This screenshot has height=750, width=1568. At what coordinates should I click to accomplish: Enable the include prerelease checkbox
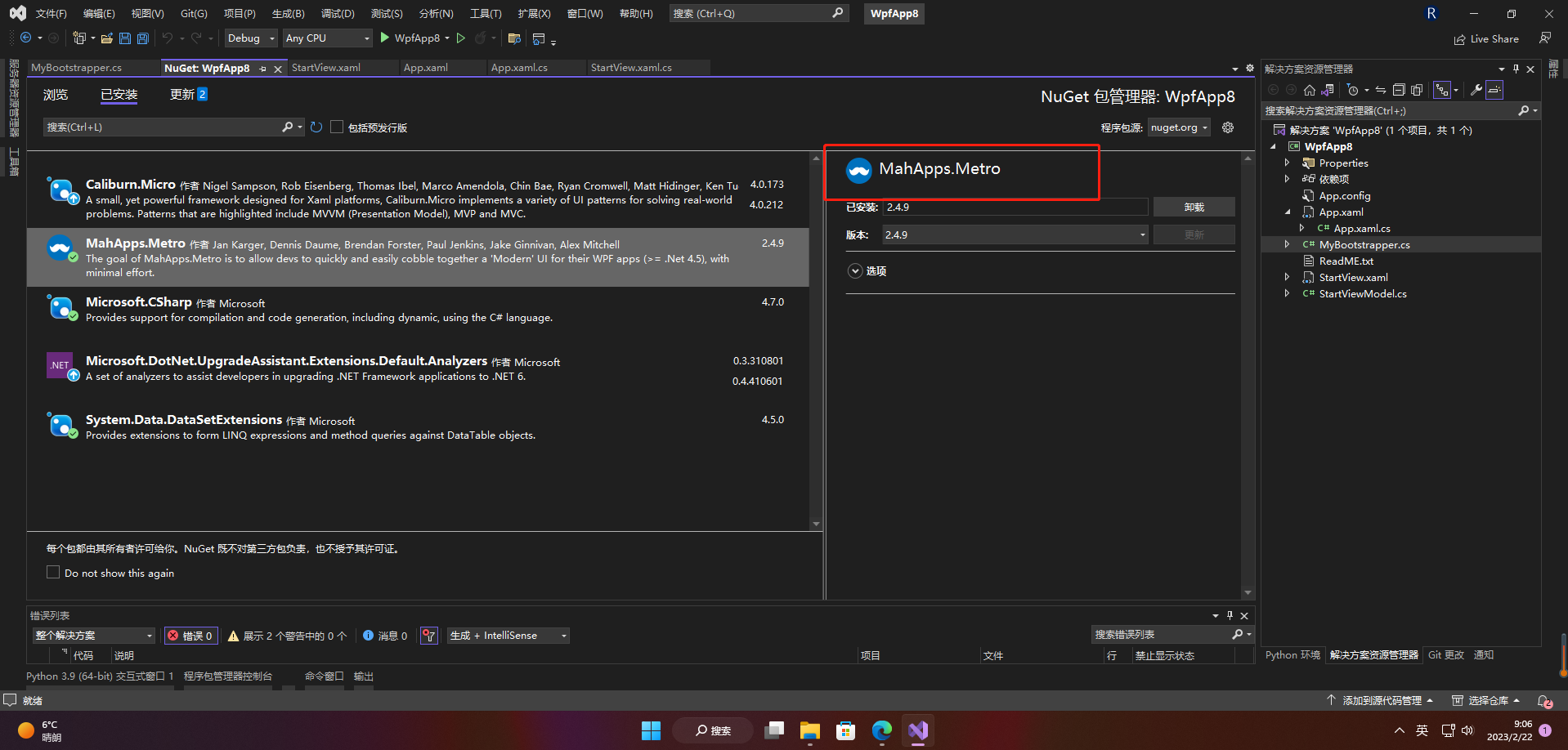coord(337,127)
